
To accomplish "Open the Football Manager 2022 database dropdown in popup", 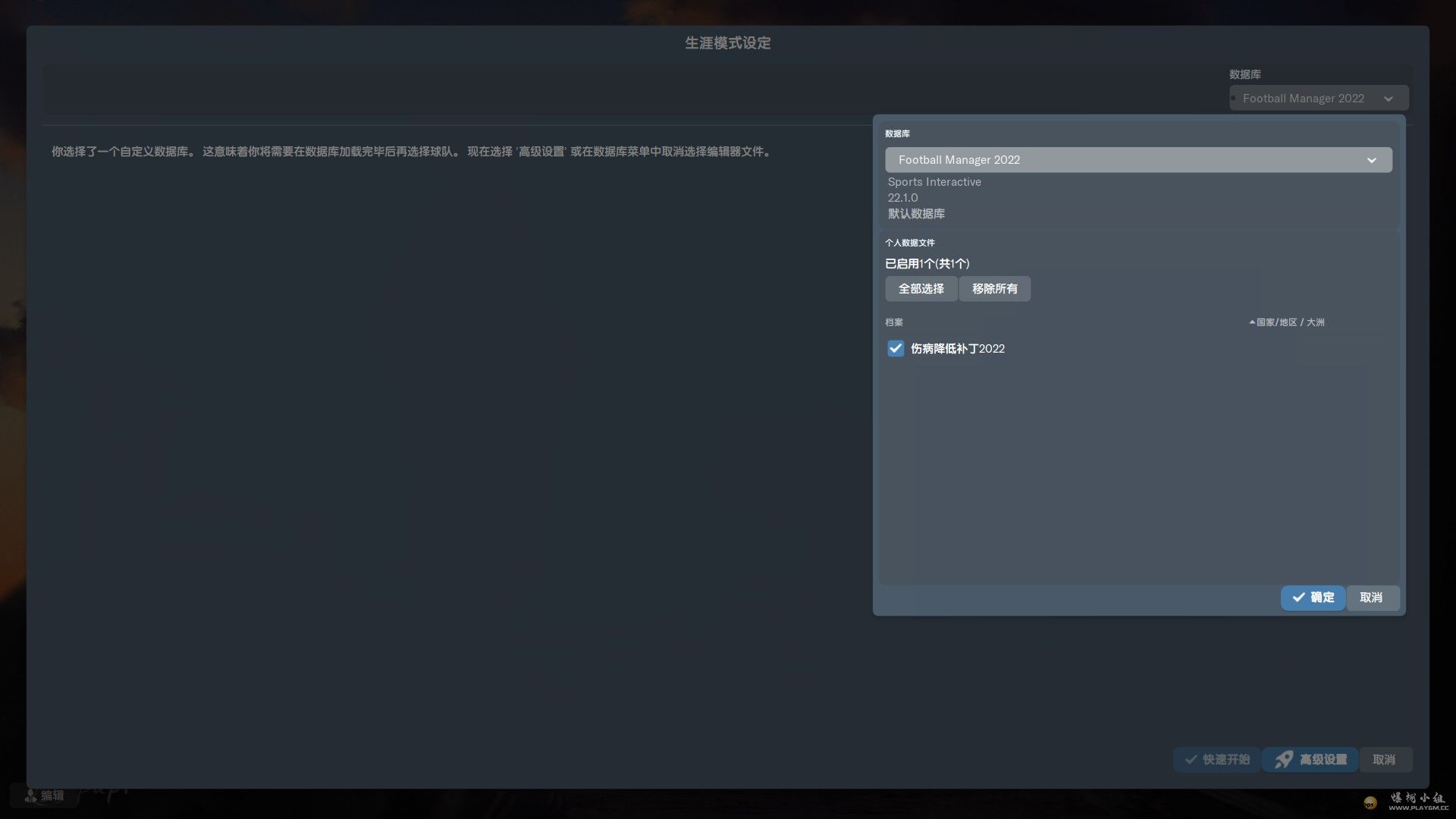I will [x=1138, y=160].
